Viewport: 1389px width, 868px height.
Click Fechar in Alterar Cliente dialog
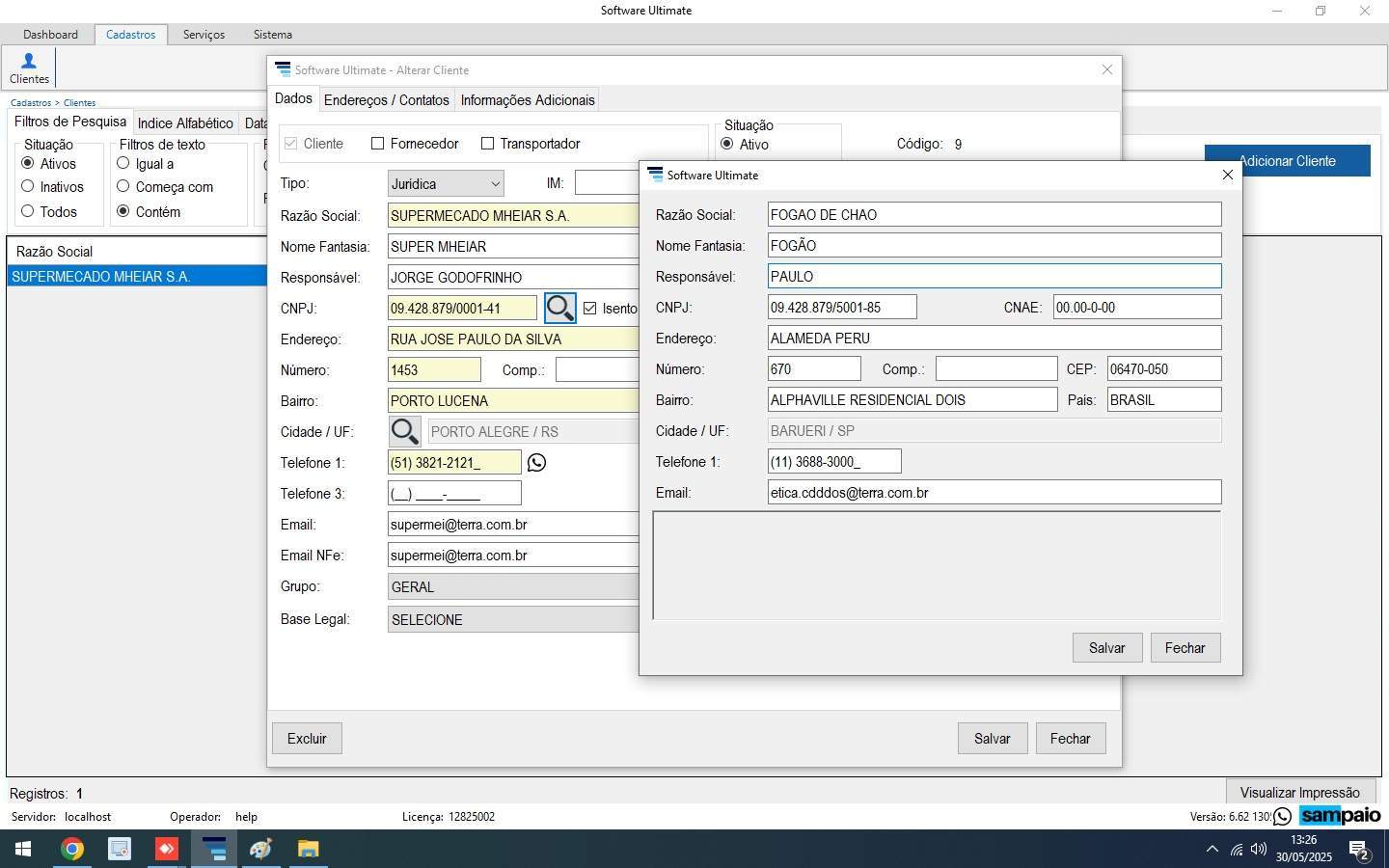coord(1071,739)
